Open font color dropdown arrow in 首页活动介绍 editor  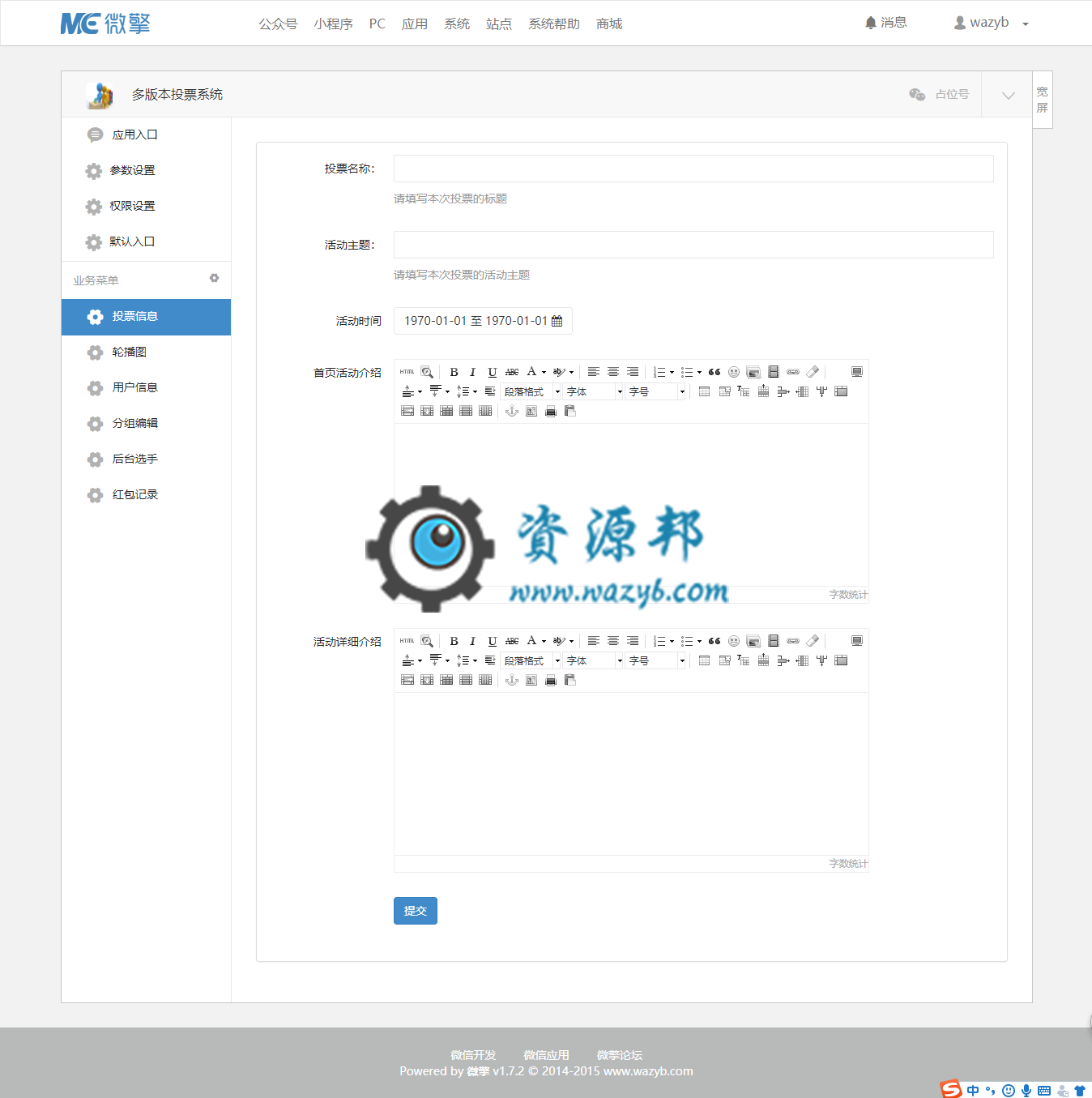[544, 372]
